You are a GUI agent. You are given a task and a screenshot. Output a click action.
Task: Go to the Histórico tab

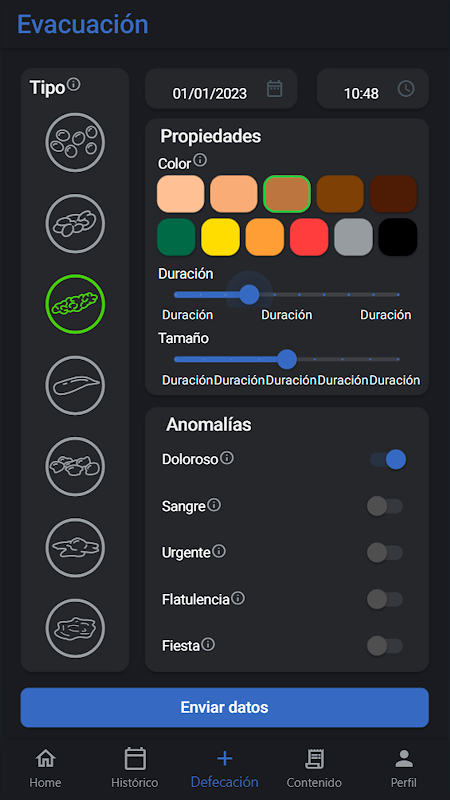pyautogui.click(x=135, y=767)
